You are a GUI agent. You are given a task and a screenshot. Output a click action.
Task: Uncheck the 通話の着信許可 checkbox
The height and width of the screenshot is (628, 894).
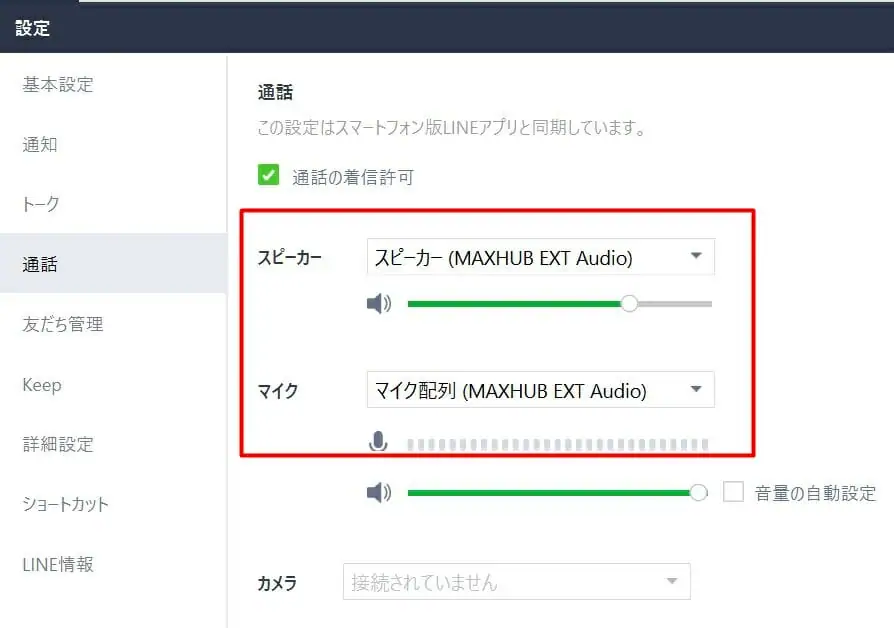pyautogui.click(x=269, y=175)
